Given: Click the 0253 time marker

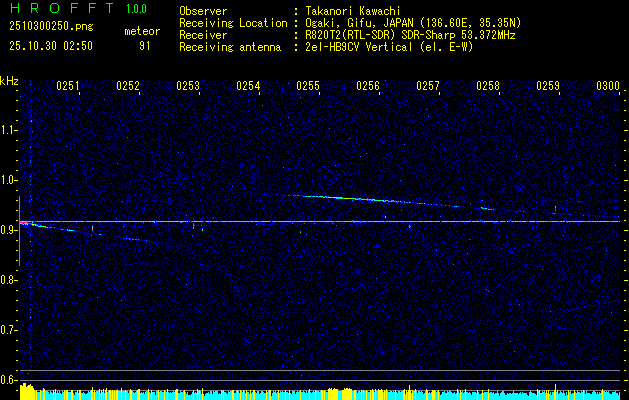Looking at the screenshot, I should click(x=188, y=87).
